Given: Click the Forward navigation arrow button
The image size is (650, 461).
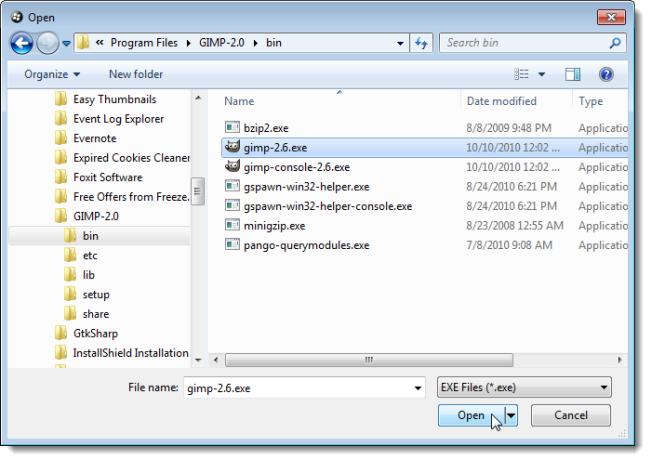Looking at the screenshot, I should coord(48,43).
